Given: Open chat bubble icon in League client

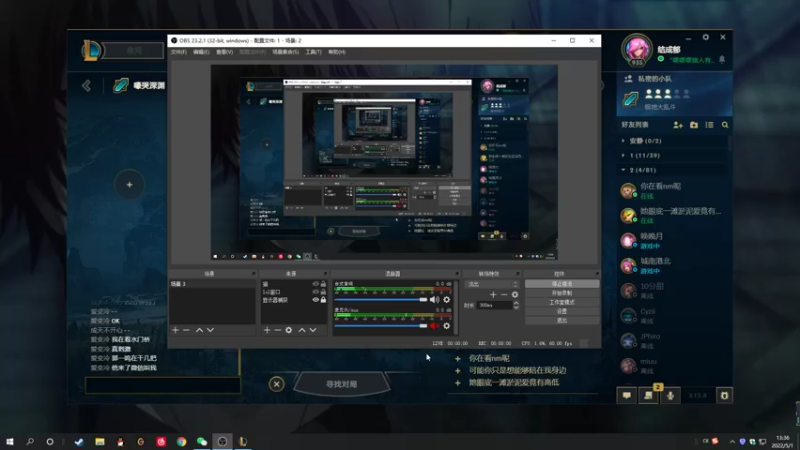Looking at the screenshot, I should (x=627, y=395).
